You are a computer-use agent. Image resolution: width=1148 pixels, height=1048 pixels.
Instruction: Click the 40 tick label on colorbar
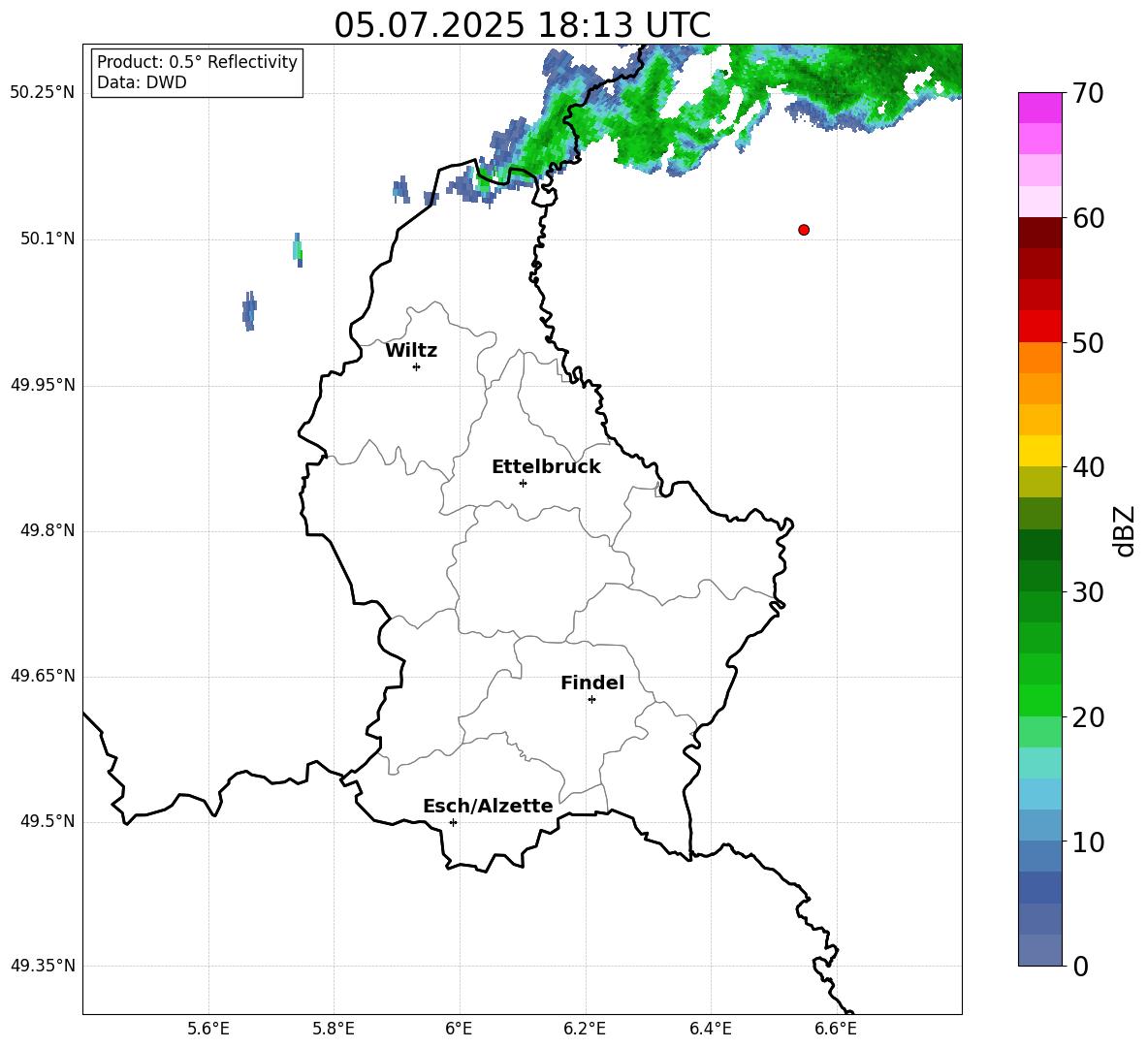coord(1088,467)
